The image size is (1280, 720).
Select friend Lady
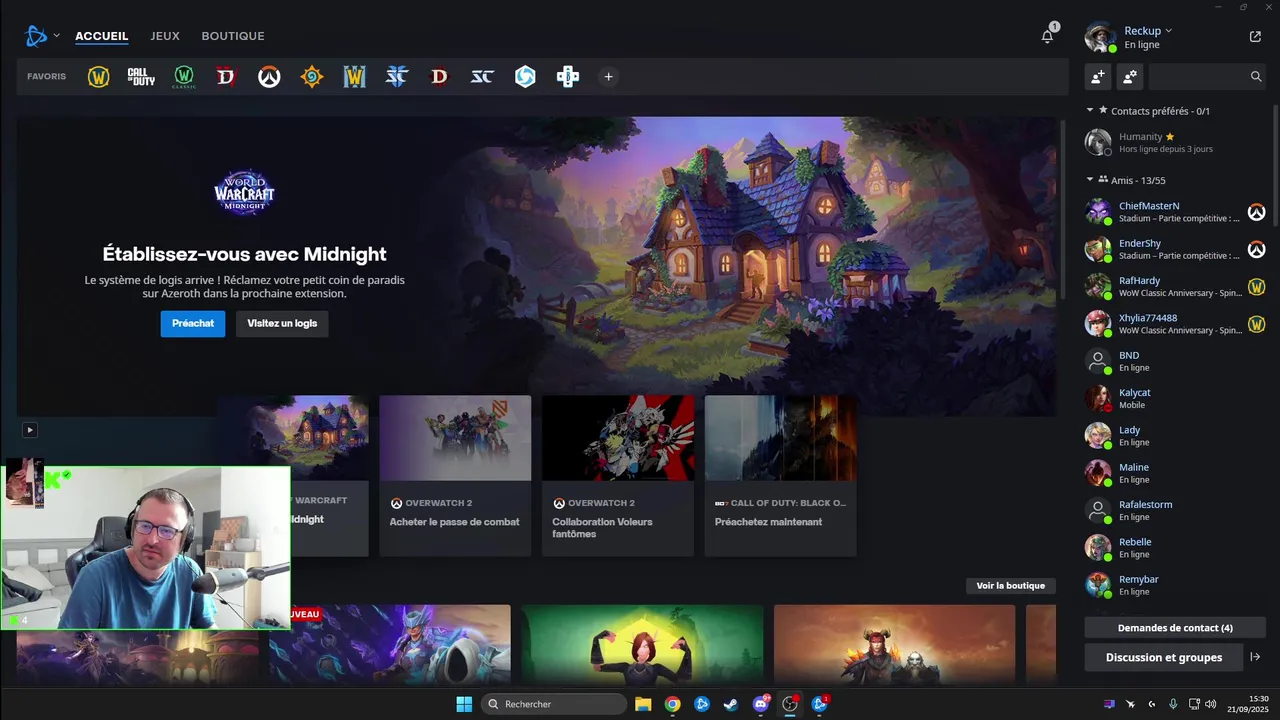coord(1175,436)
